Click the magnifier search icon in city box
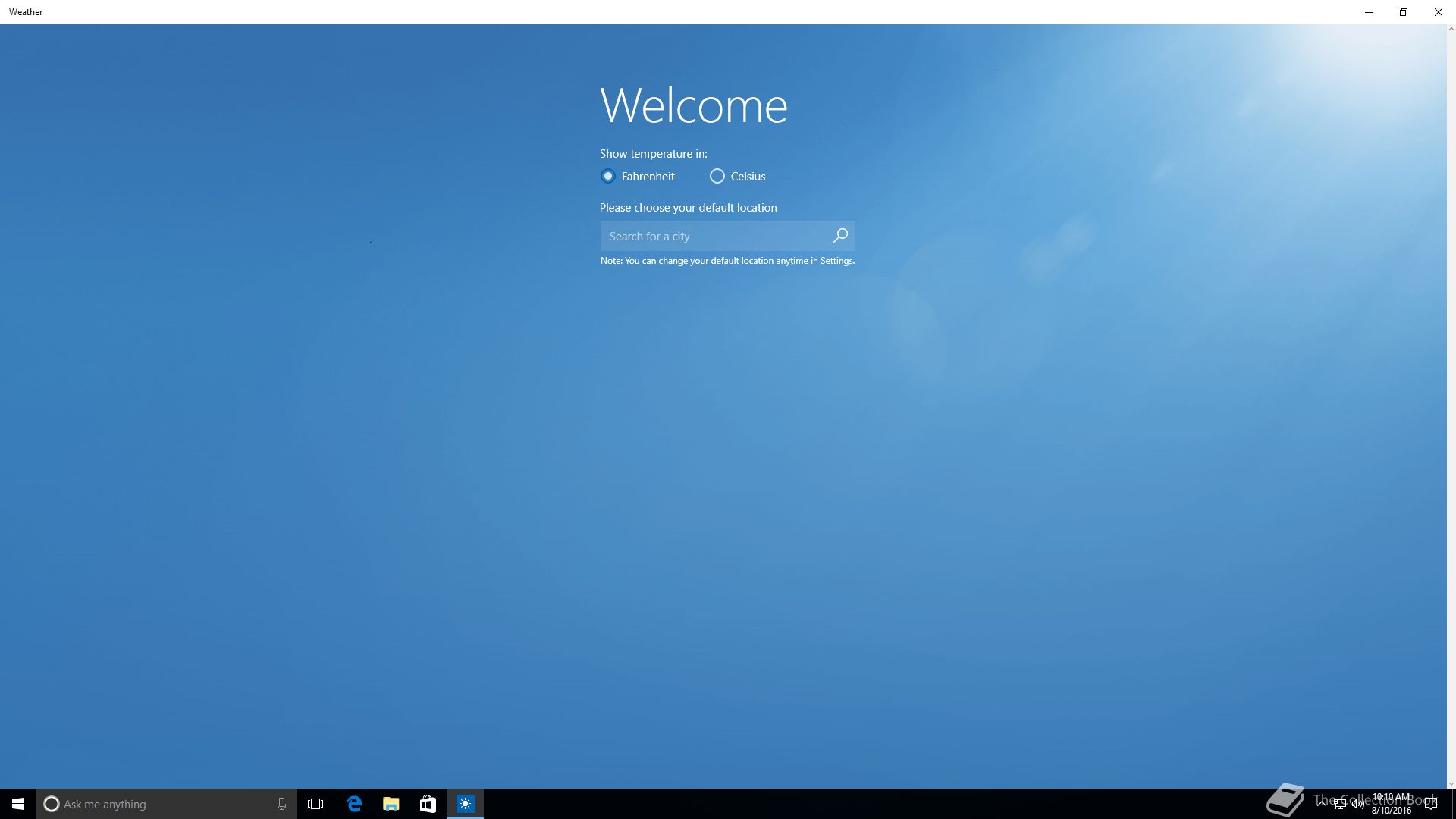The width and height of the screenshot is (1456, 819). coord(839,236)
